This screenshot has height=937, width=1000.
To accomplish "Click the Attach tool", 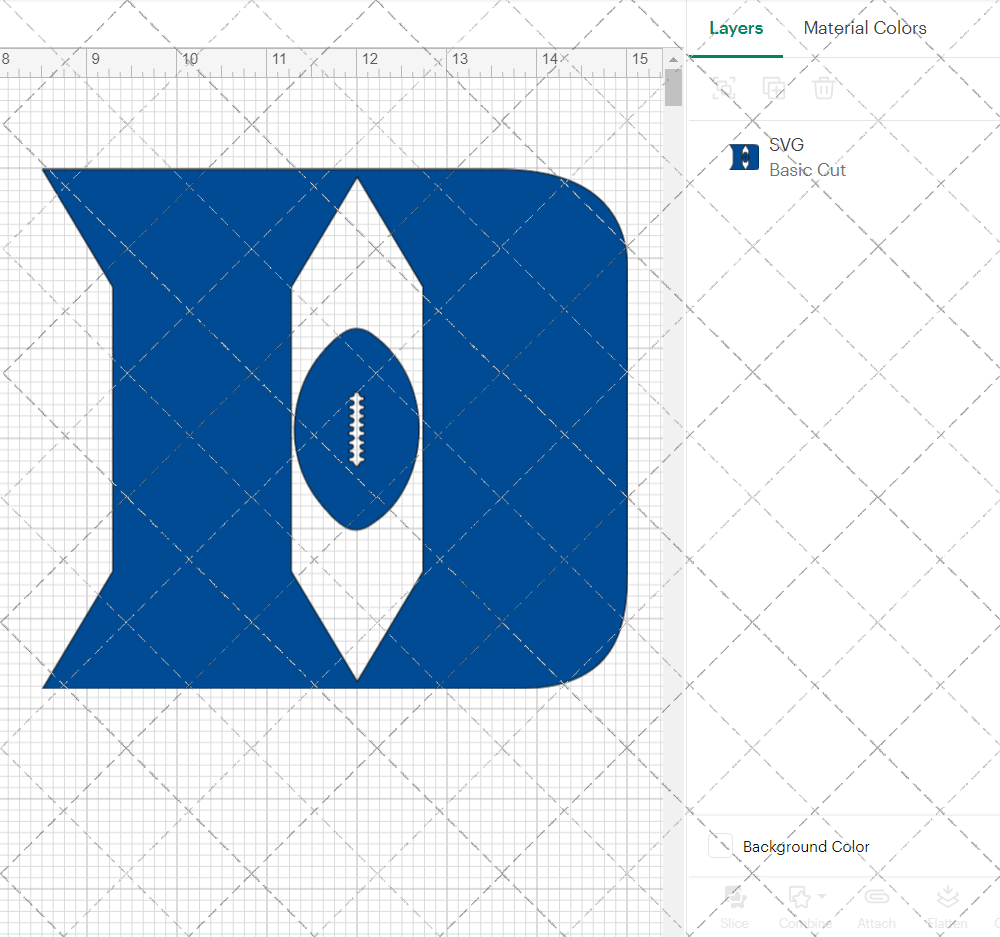I will [876, 906].
